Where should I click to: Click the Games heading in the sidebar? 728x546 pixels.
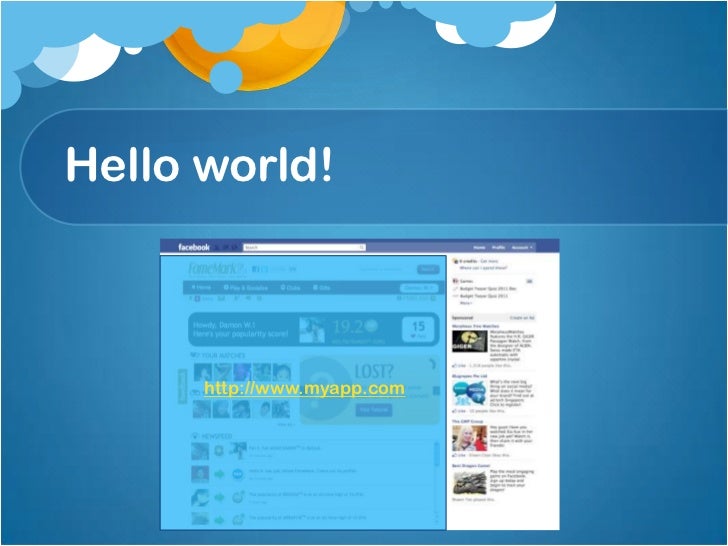pos(466,281)
